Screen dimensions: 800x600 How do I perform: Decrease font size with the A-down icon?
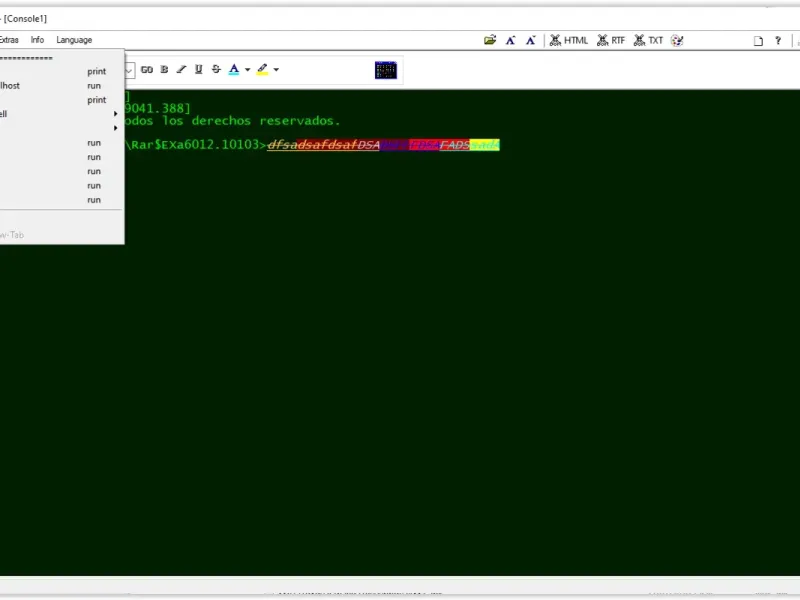tap(531, 40)
